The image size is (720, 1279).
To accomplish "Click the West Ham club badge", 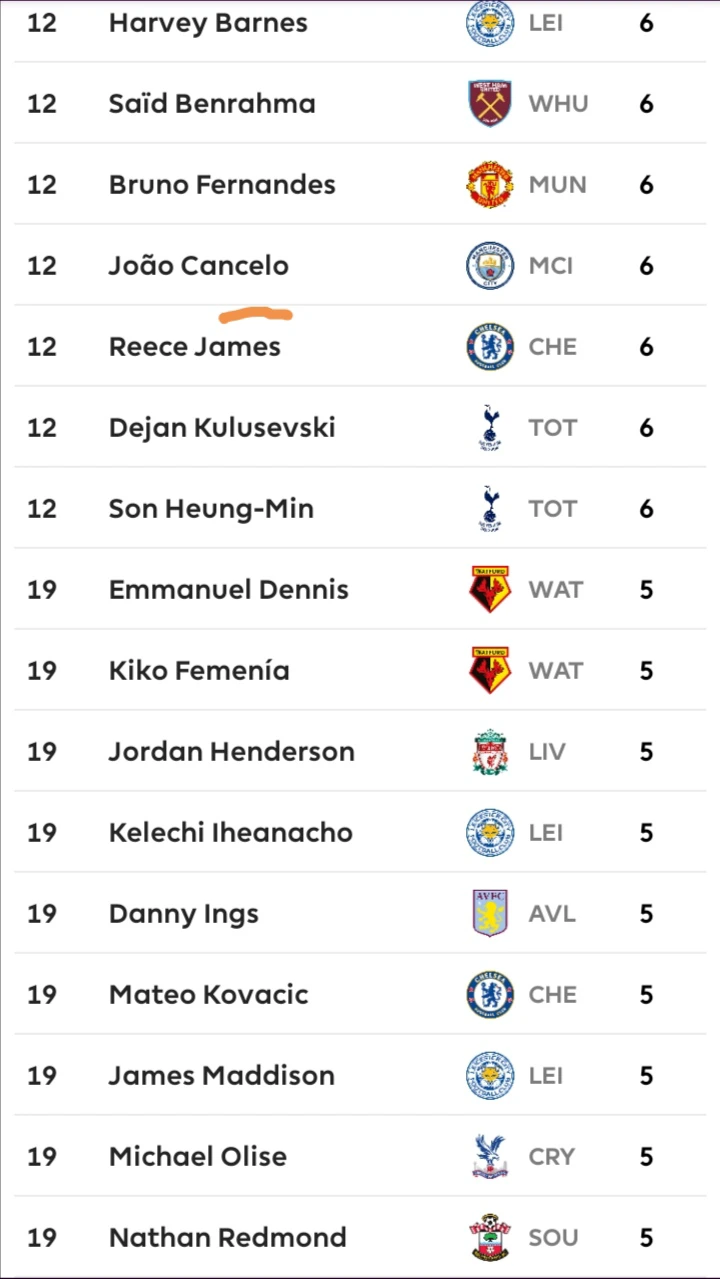I will 490,104.
